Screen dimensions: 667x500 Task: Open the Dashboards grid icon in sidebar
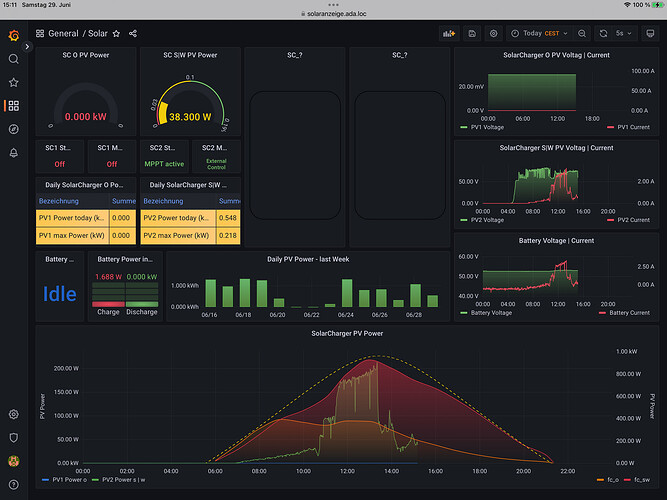click(x=14, y=106)
